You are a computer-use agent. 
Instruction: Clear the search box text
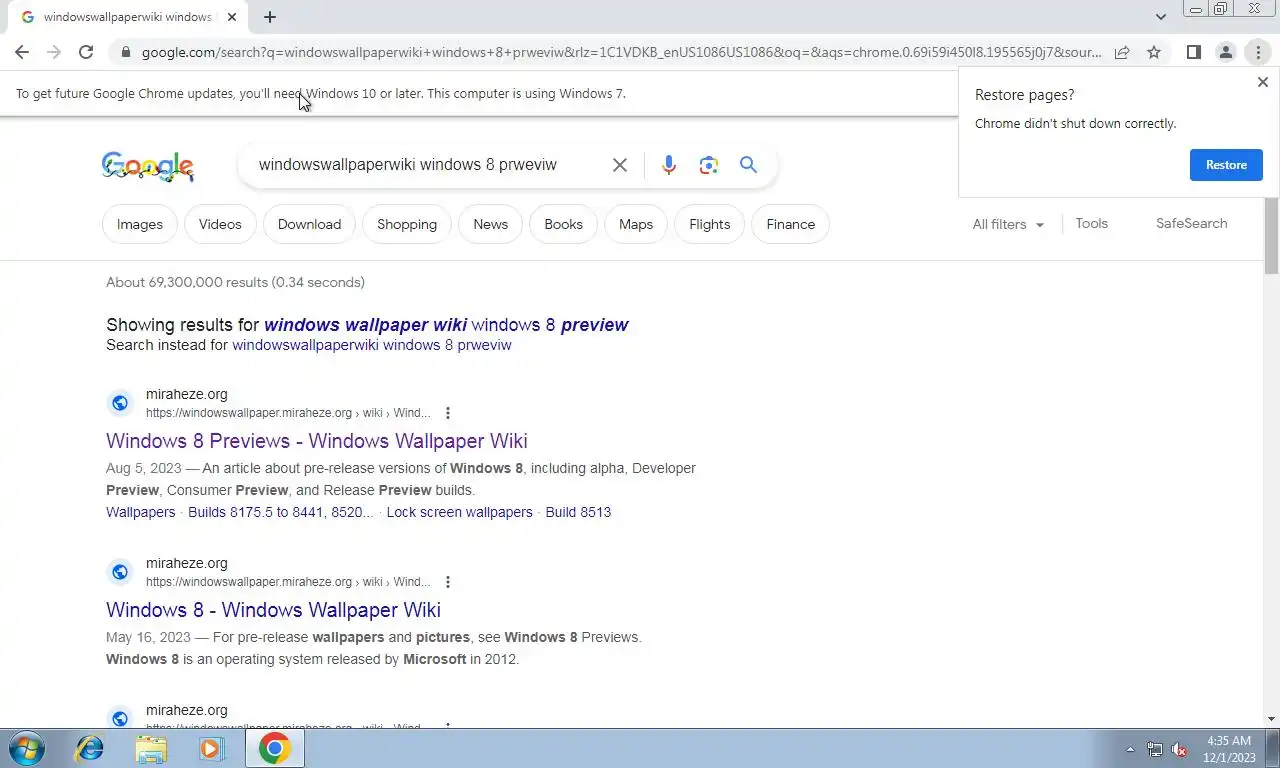[x=620, y=165]
